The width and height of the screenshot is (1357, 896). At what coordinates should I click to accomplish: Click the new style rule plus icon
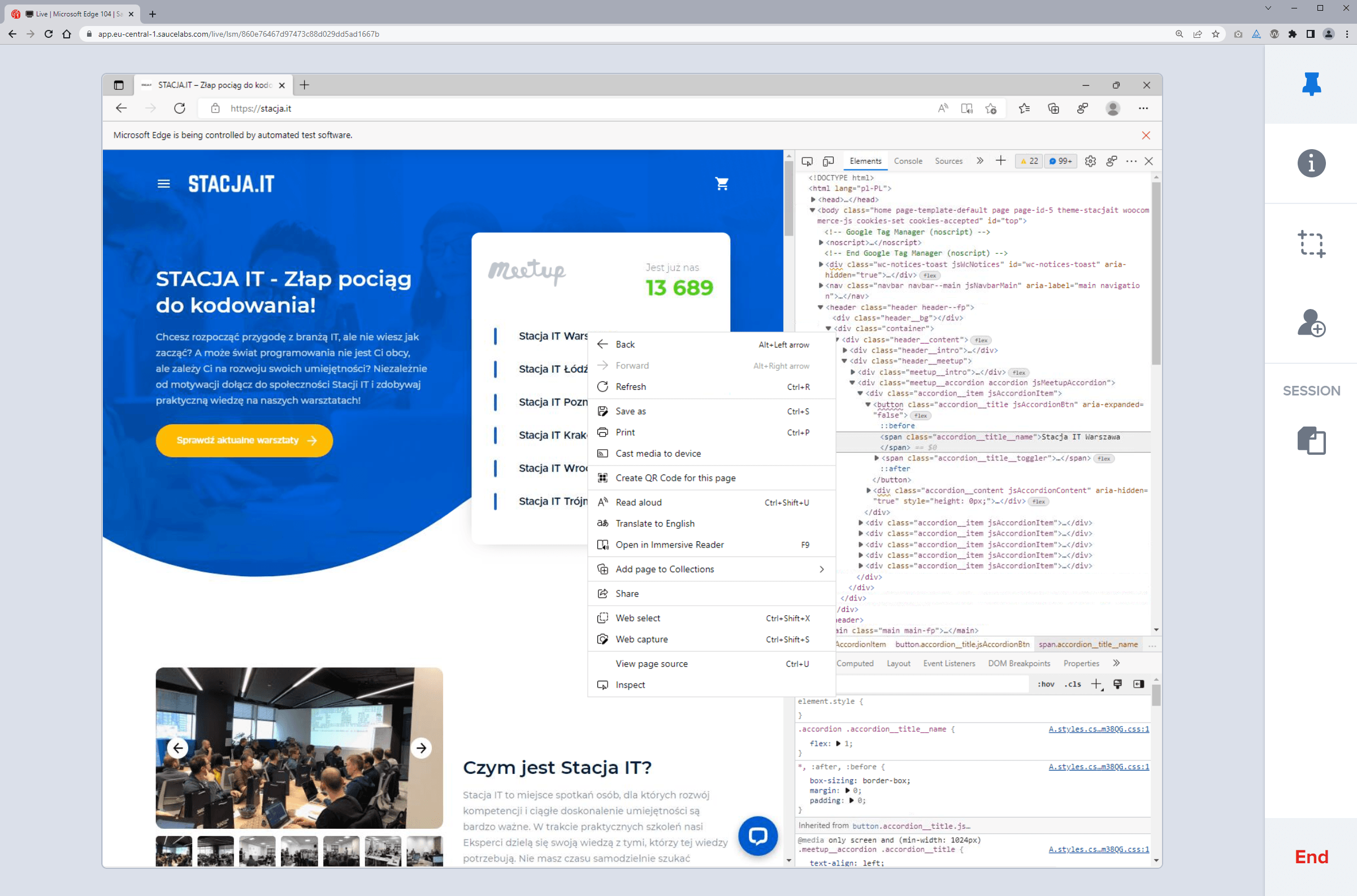(x=1096, y=684)
